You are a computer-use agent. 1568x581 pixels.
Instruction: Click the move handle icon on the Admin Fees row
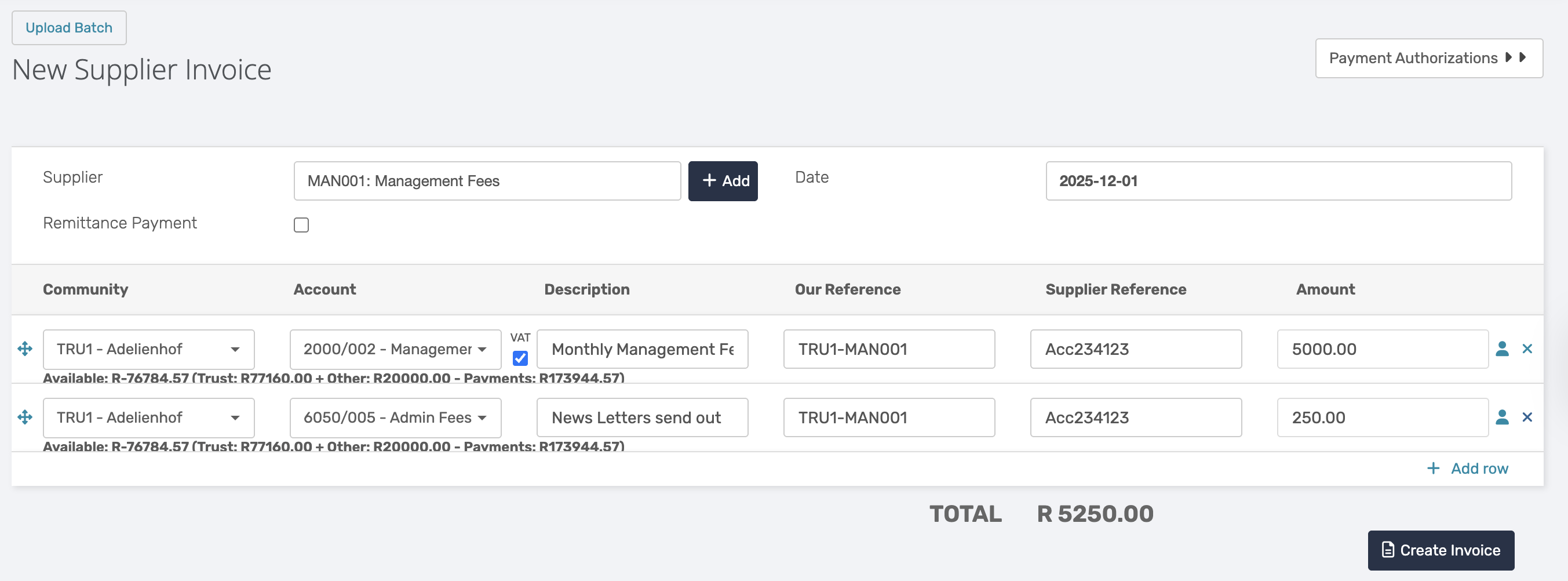(x=25, y=417)
